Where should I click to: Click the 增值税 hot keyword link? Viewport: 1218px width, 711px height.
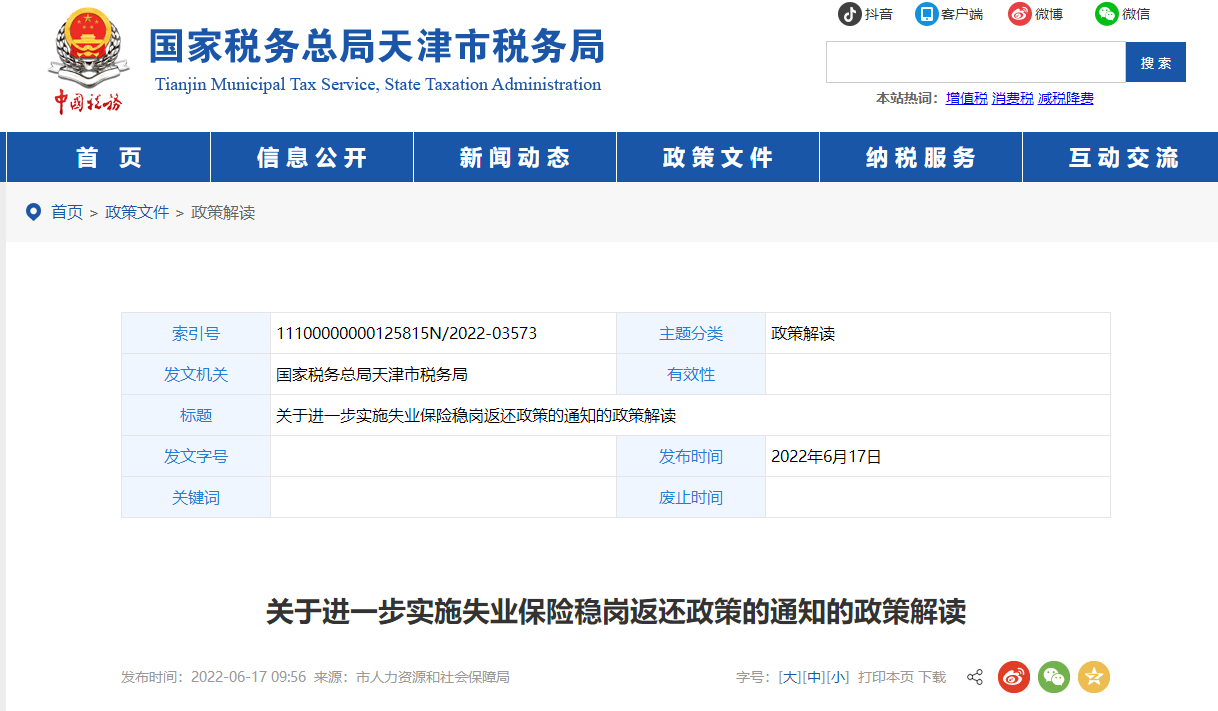click(966, 98)
